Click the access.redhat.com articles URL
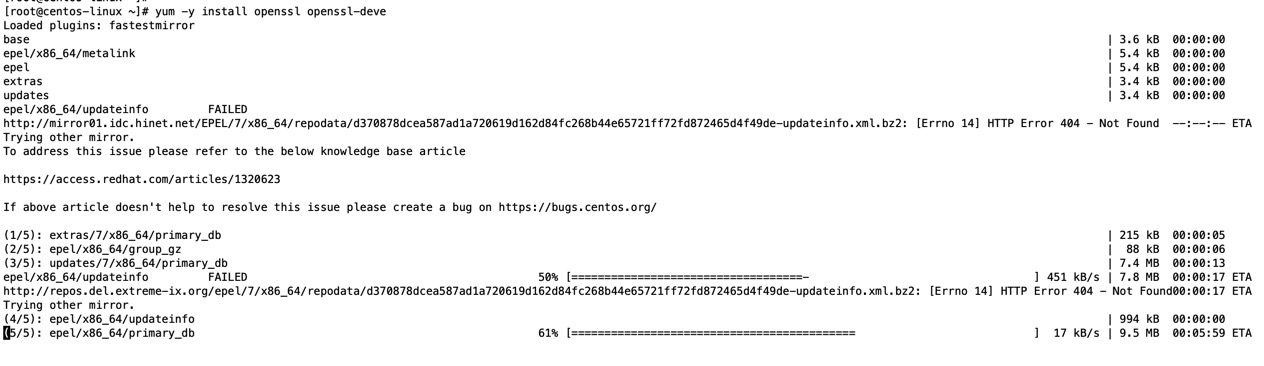 pyautogui.click(x=142, y=179)
